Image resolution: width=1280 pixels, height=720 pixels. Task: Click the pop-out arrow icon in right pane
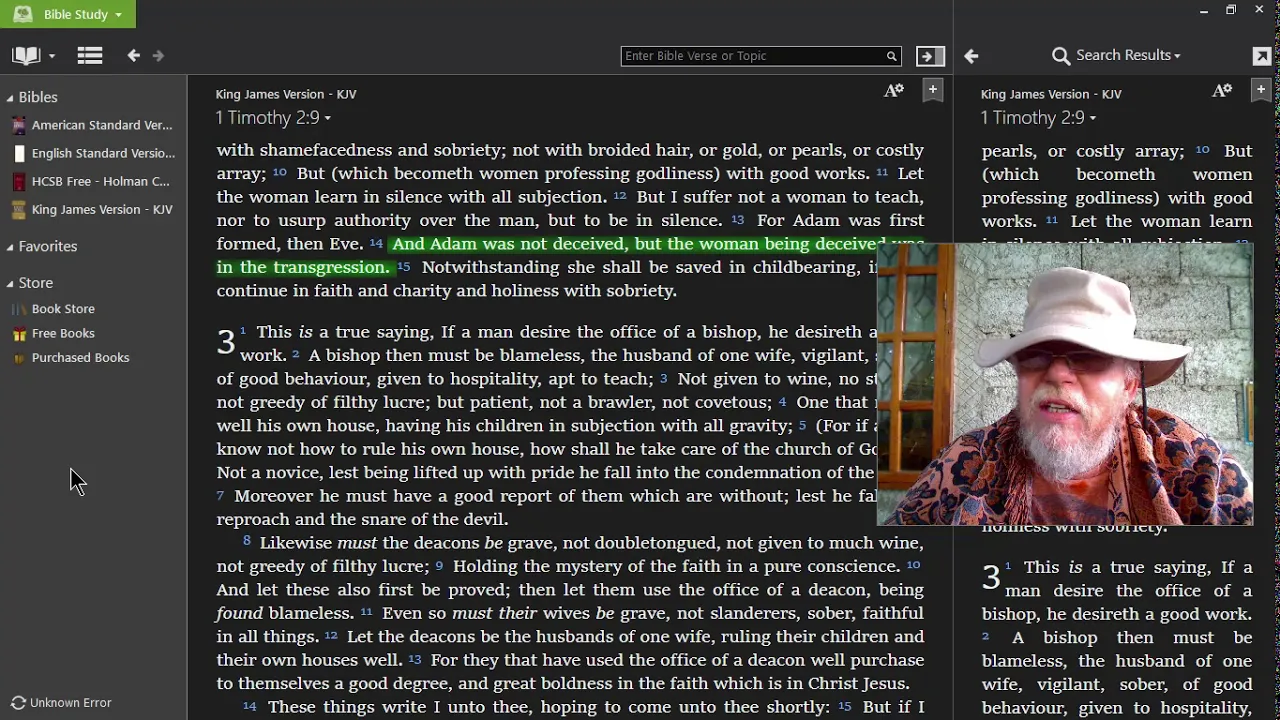1262,56
